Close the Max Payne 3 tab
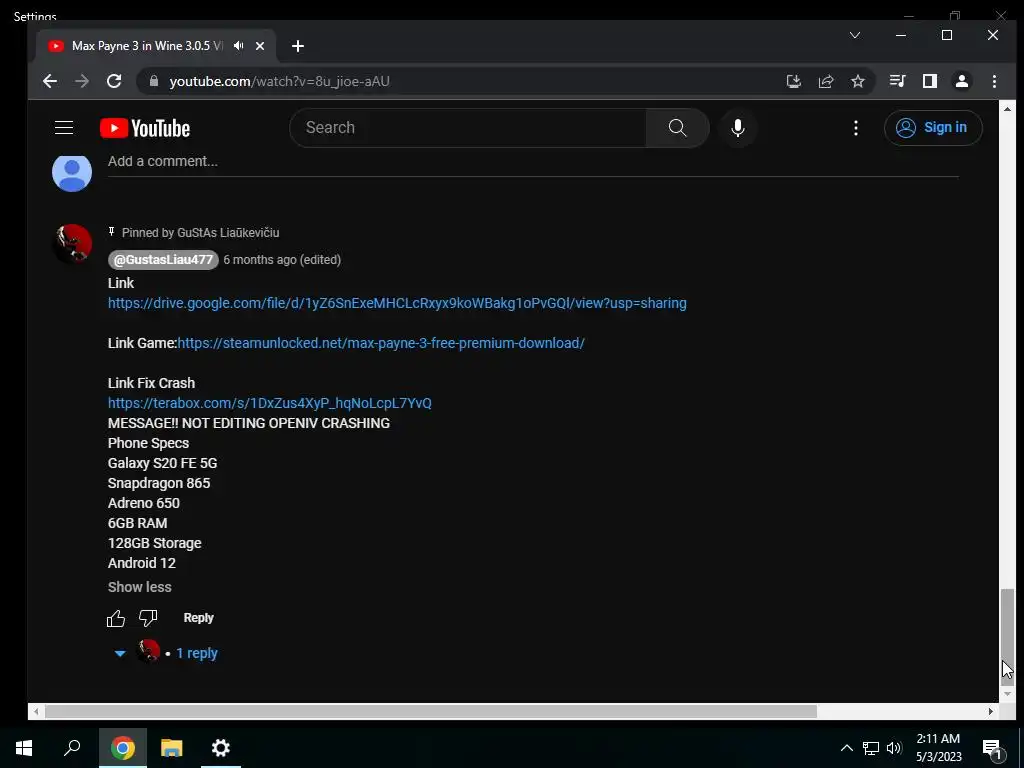The image size is (1024, 768). (260, 46)
